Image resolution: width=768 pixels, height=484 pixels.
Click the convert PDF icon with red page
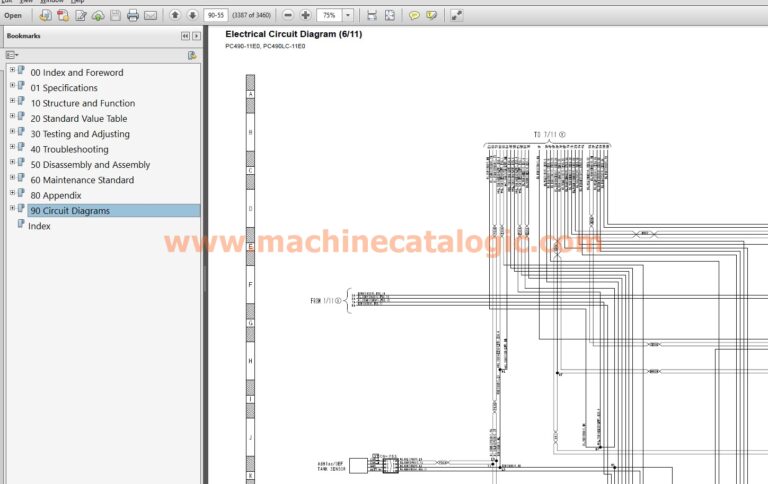click(x=63, y=16)
